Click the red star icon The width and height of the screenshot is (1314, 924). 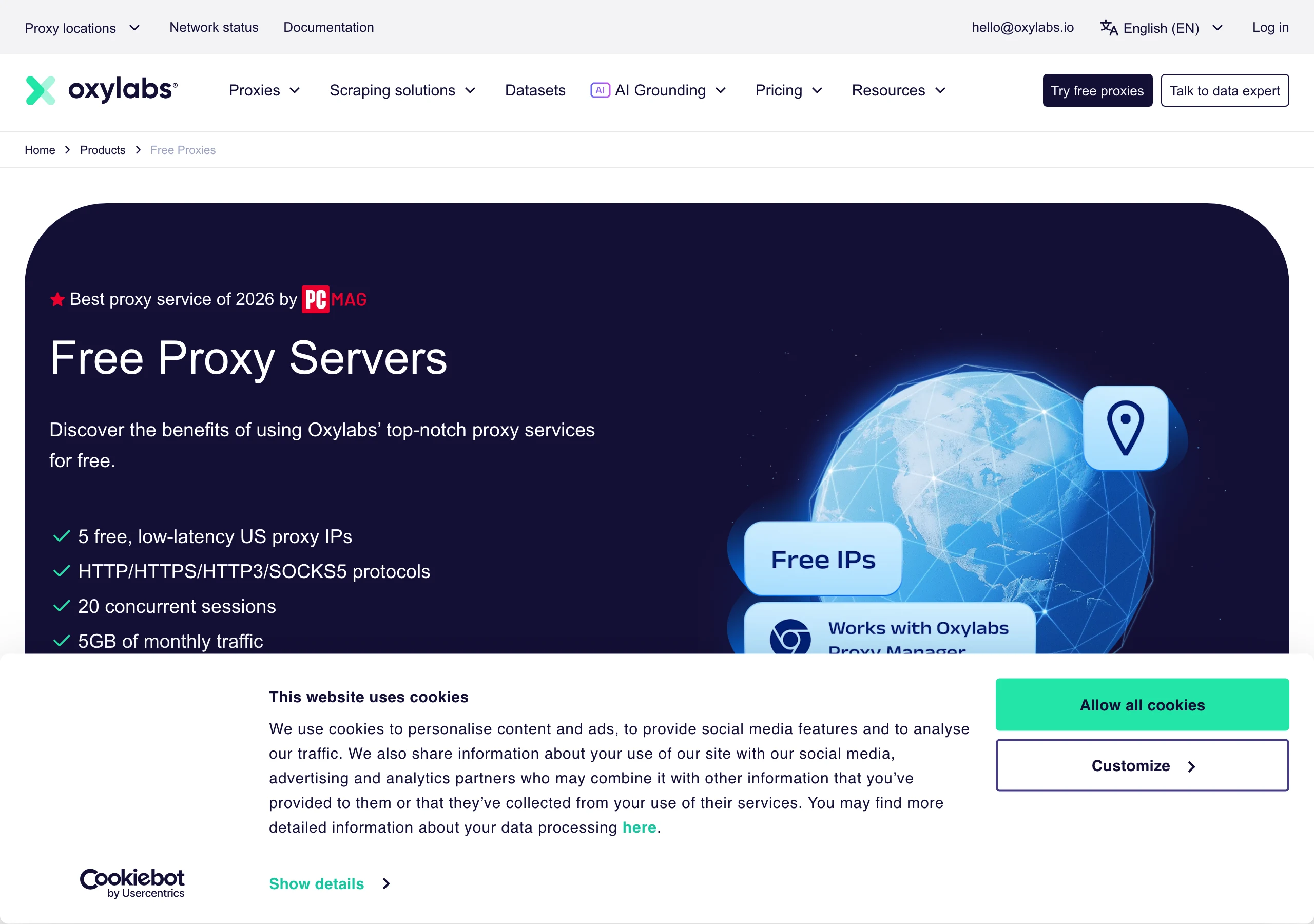(57, 299)
